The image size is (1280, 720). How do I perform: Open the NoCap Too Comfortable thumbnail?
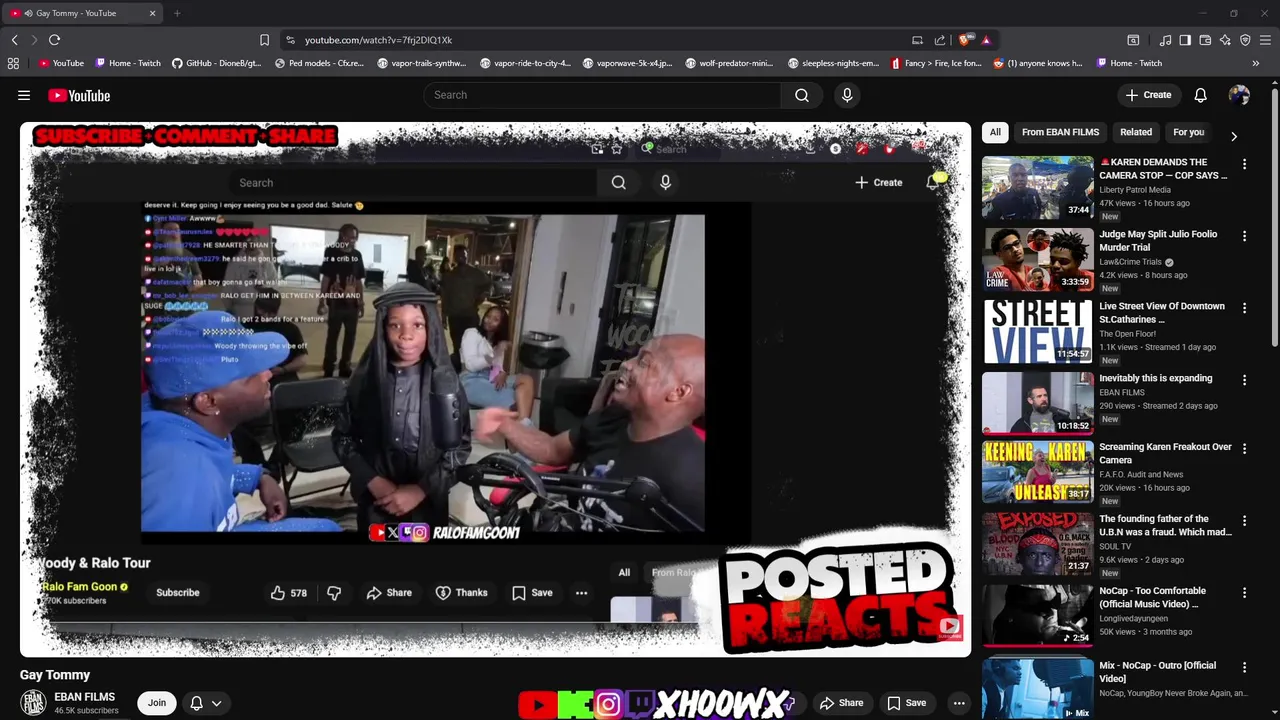(1038, 616)
